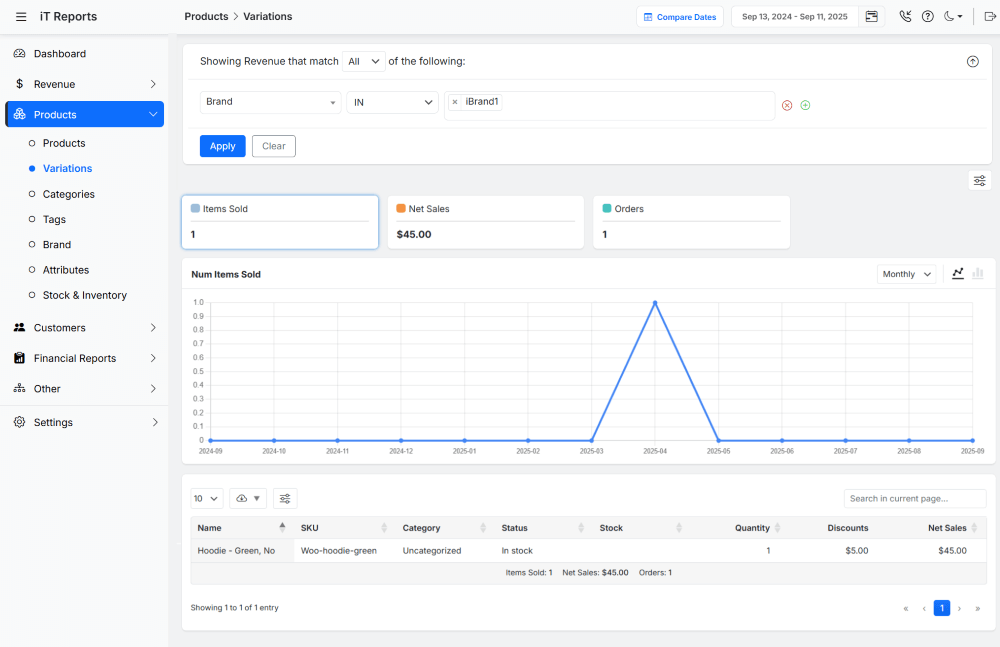Screen dimensions: 1000x647
Task: Expand the Revenue sidebar section
Action: (x=84, y=84)
